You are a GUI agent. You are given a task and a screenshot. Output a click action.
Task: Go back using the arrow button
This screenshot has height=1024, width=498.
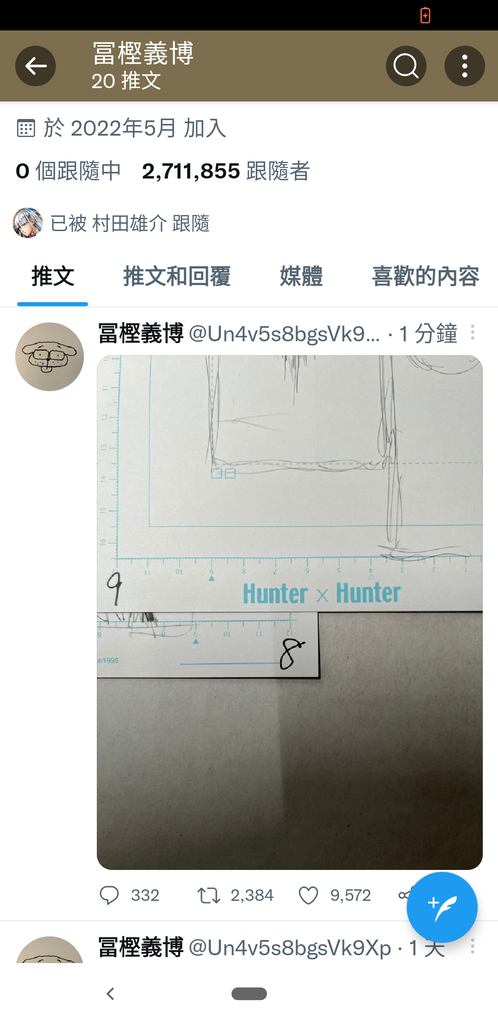tap(35, 66)
